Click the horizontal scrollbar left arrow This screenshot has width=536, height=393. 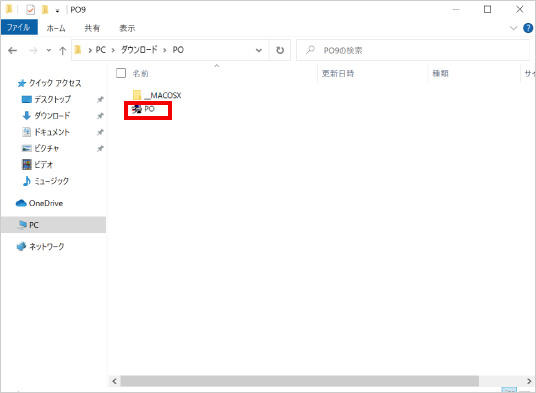pos(115,381)
